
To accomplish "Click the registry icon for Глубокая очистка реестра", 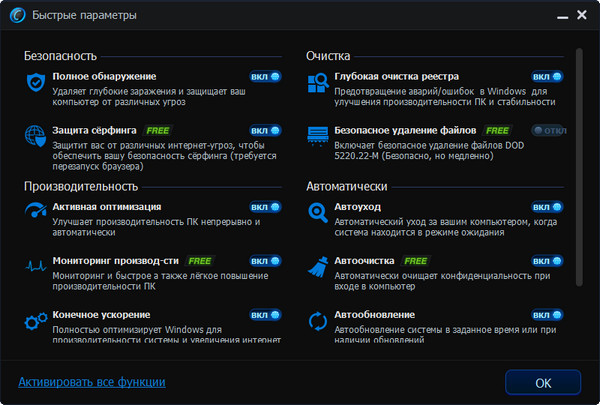I will click(318, 83).
